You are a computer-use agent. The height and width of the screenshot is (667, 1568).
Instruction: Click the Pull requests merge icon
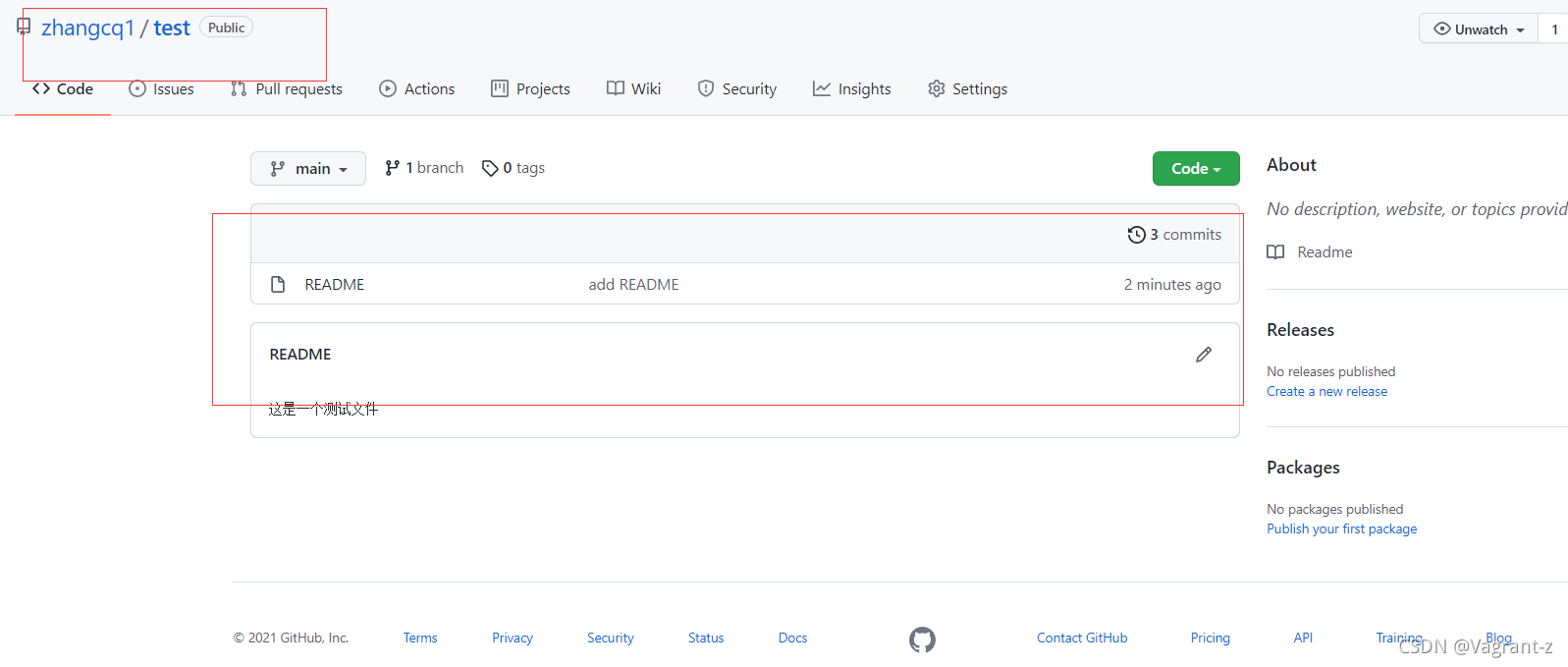point(239,88)
